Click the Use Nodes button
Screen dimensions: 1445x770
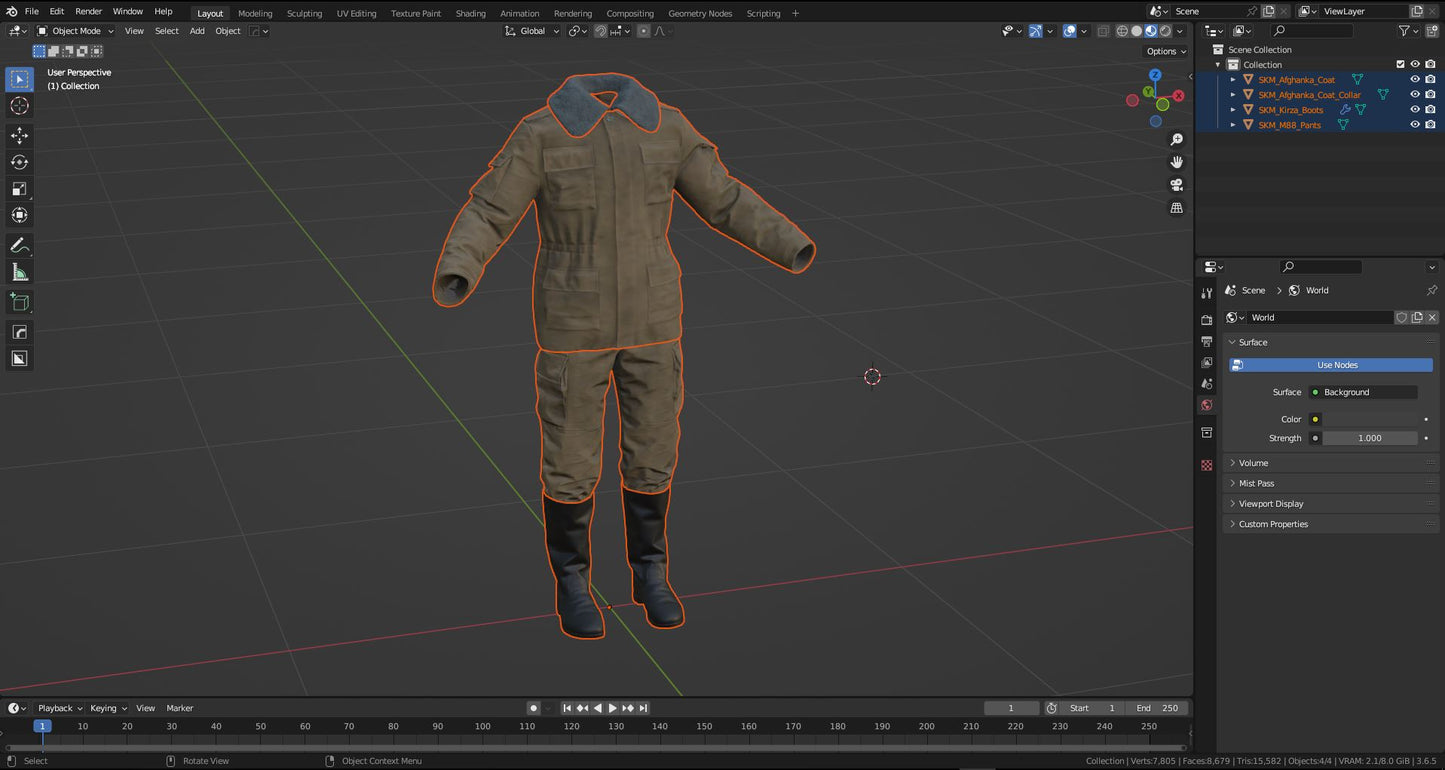(x=1336, y=365)
